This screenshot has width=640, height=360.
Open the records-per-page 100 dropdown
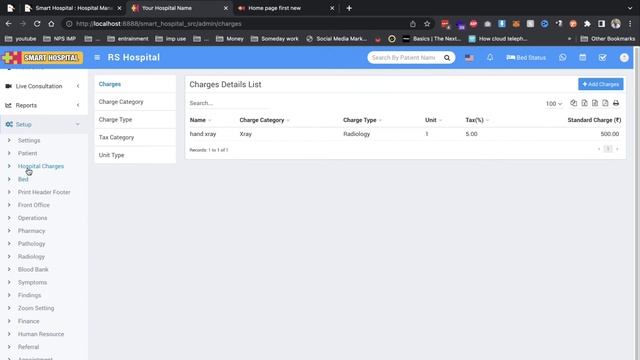click(553, 104)
